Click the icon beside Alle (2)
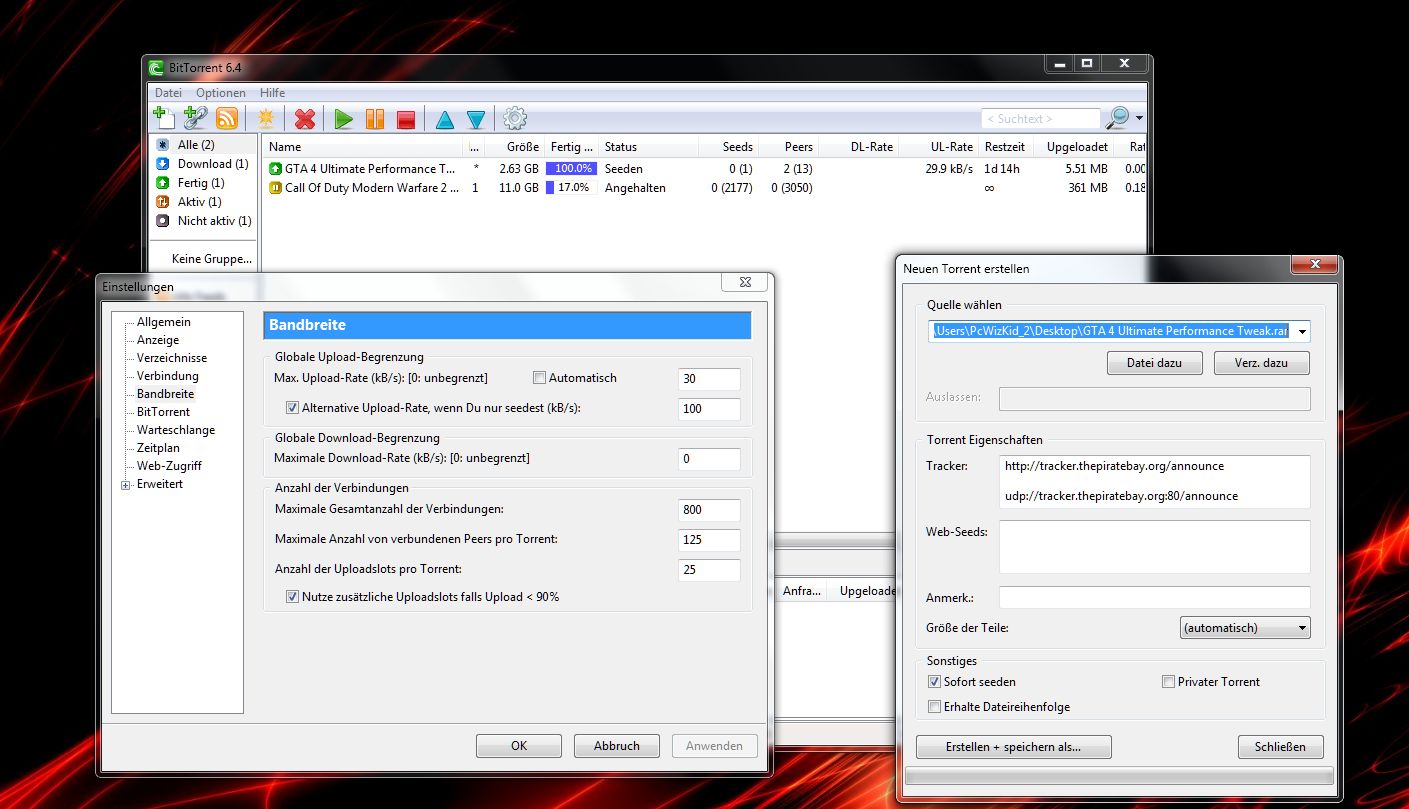This screenshot has height=809, width=1409. (163, 145)
